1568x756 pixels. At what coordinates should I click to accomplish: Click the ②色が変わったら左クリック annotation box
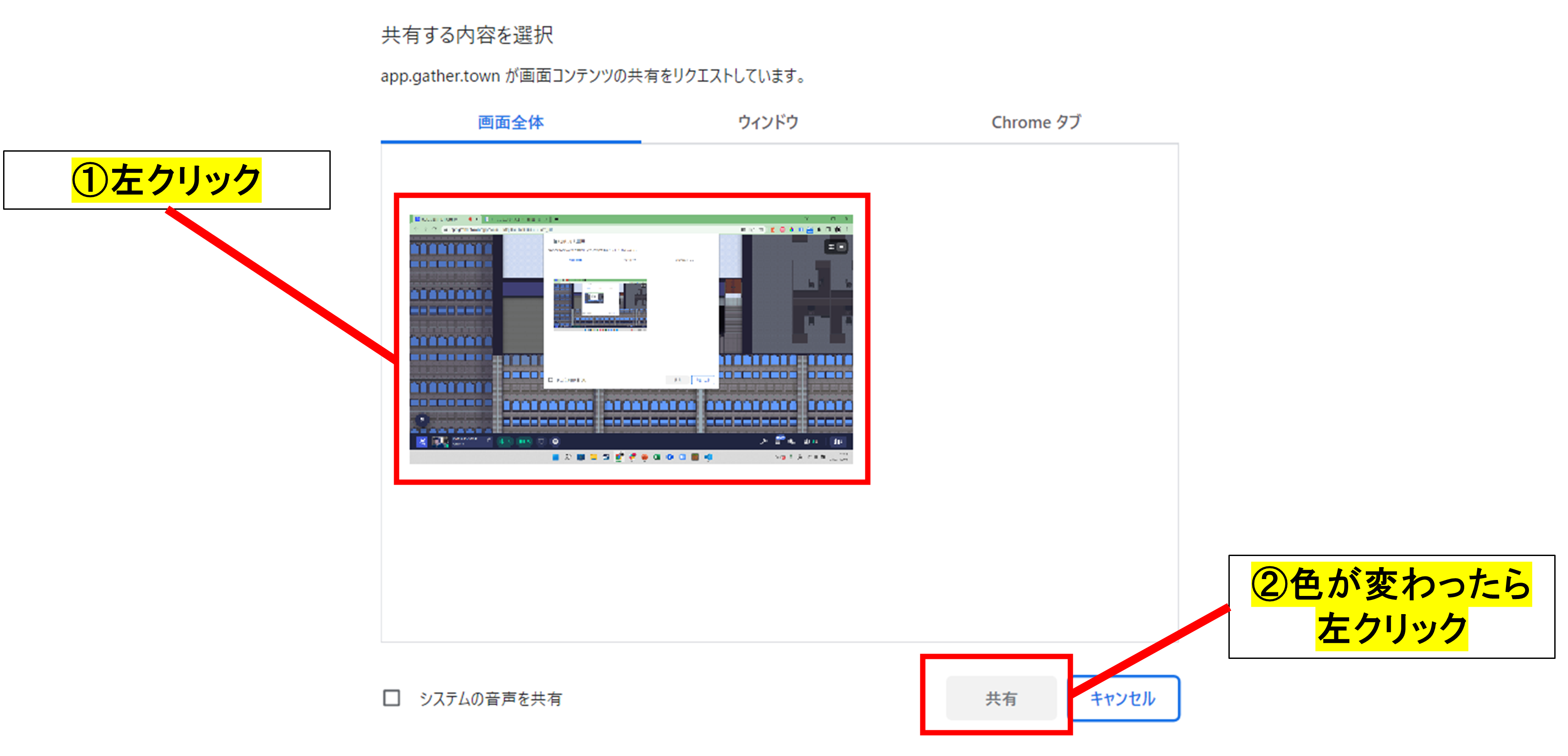1391,606
